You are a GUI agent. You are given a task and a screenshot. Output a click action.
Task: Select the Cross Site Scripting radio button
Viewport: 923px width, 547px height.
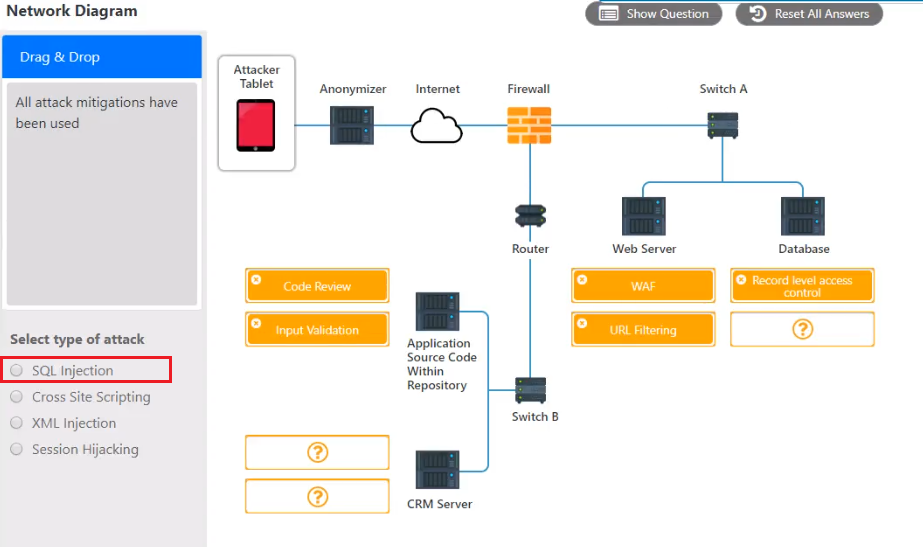pos(16,397)
